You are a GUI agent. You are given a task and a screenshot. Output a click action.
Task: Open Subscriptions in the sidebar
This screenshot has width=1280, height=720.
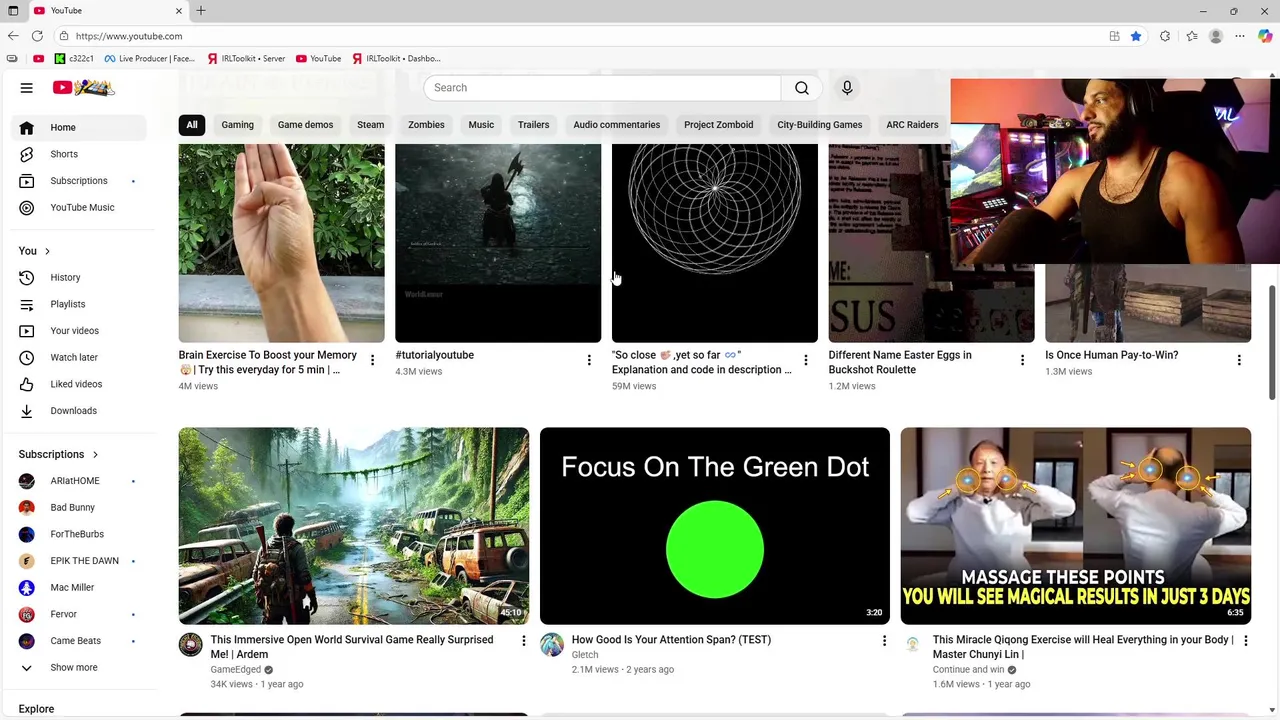pos(80,181)
